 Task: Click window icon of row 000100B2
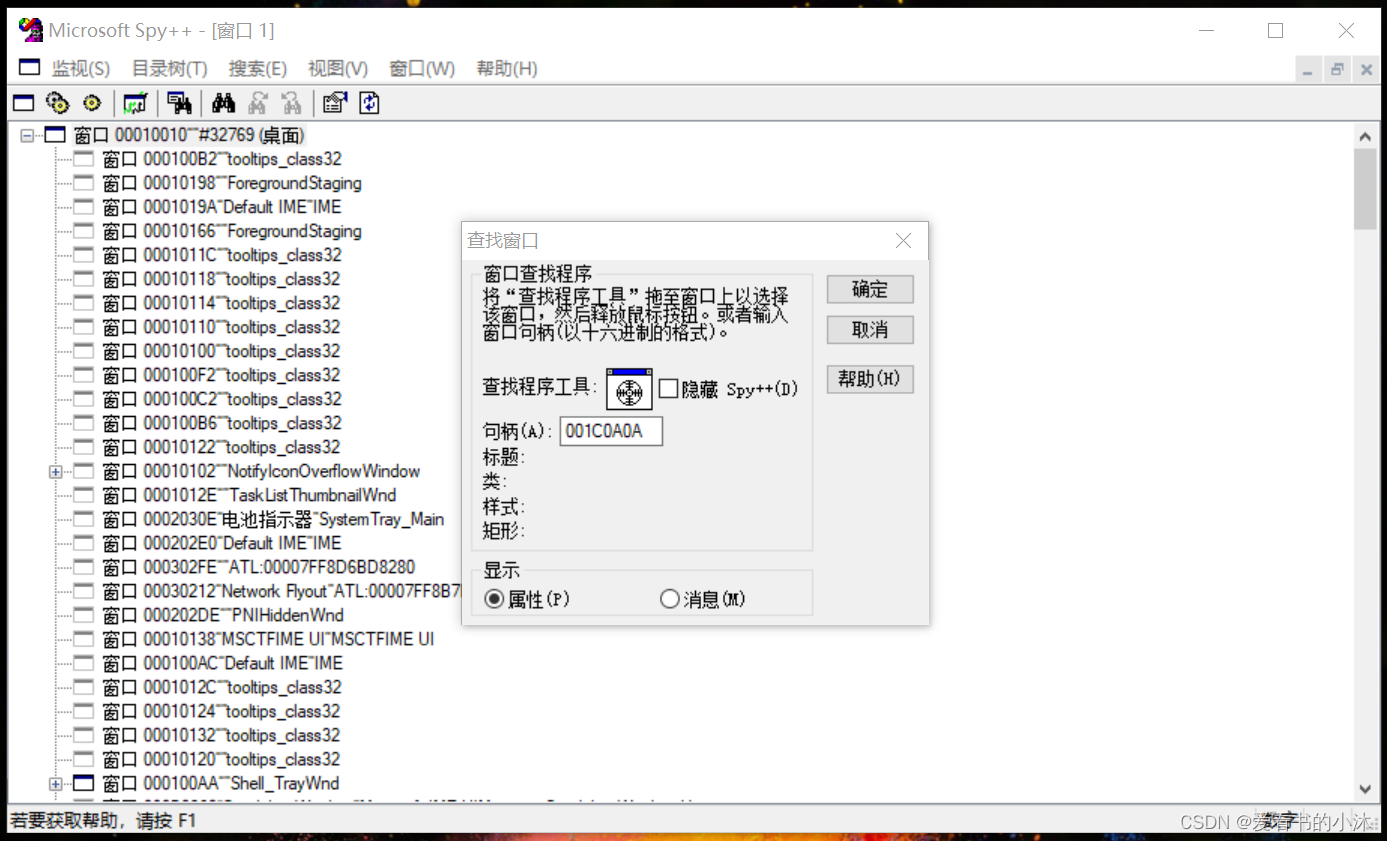[x=84, y=159]
